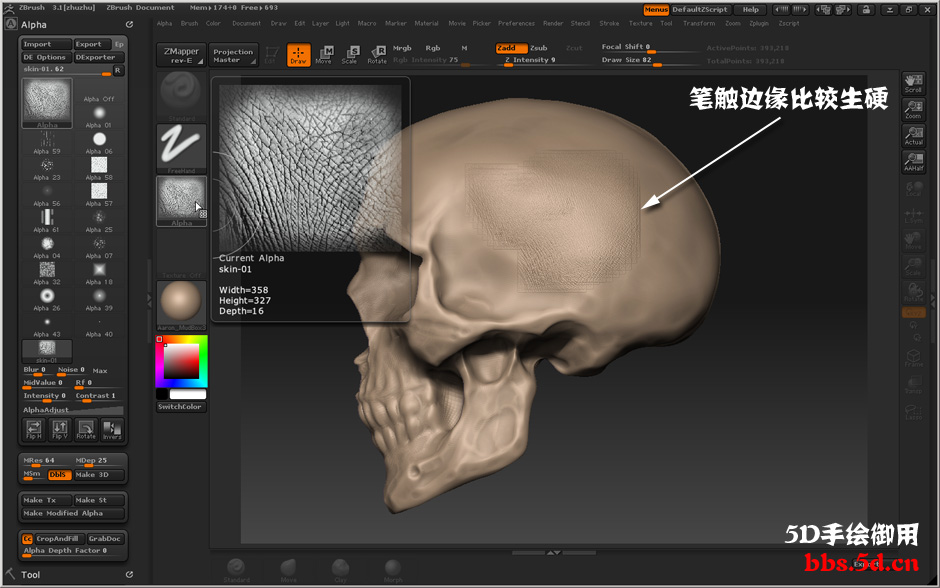Click the Scroll canvas navigation icon
The image size is (940, 588).
point(913,84)
